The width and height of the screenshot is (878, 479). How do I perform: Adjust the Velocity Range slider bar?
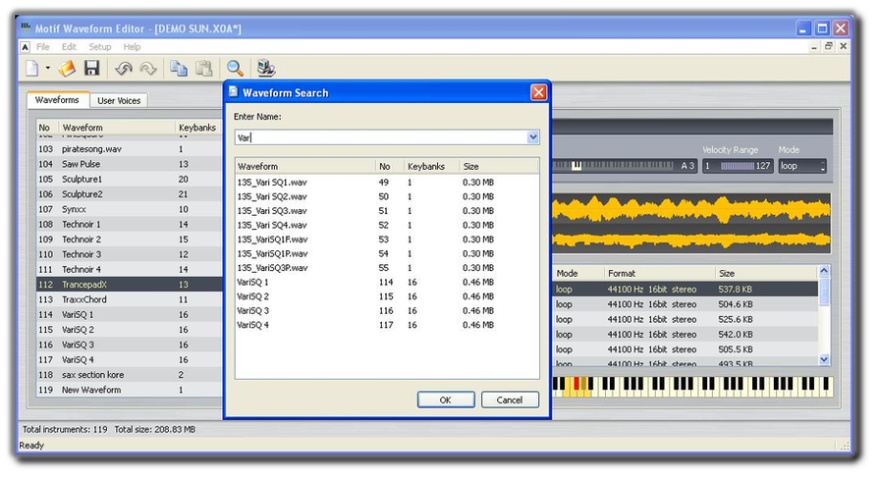tap(737, 166)
